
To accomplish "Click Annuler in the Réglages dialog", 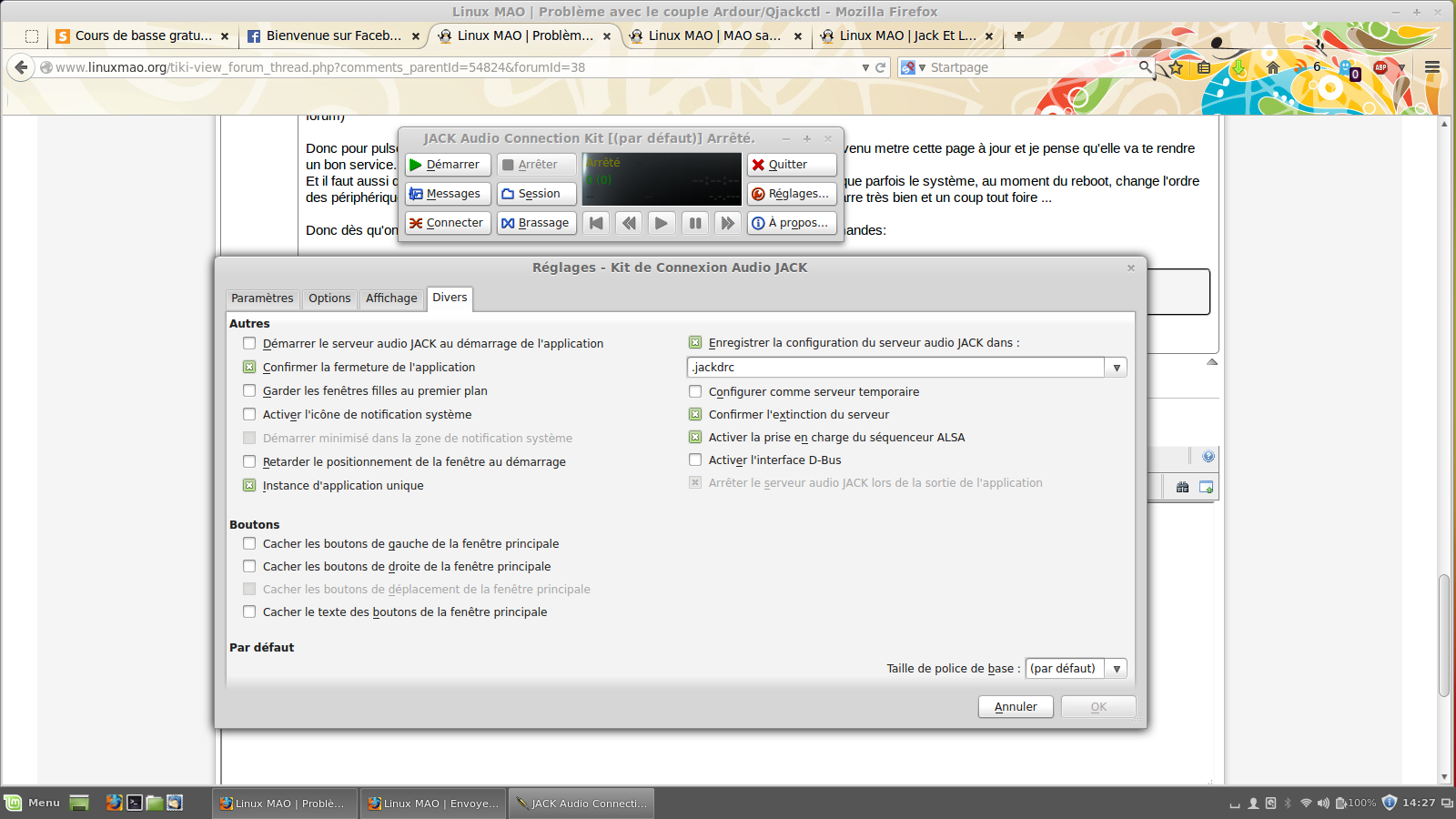I will tap(1016, 707).
